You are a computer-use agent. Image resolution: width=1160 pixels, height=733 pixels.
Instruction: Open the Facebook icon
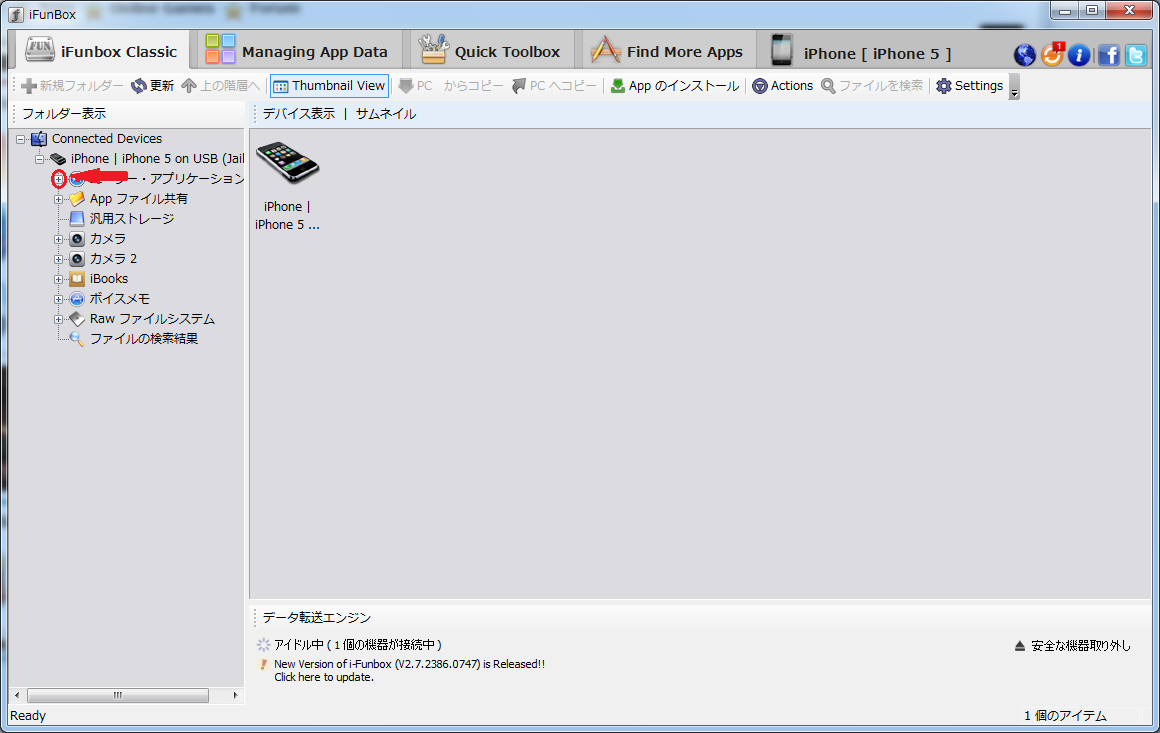[x=1108, y=55]
